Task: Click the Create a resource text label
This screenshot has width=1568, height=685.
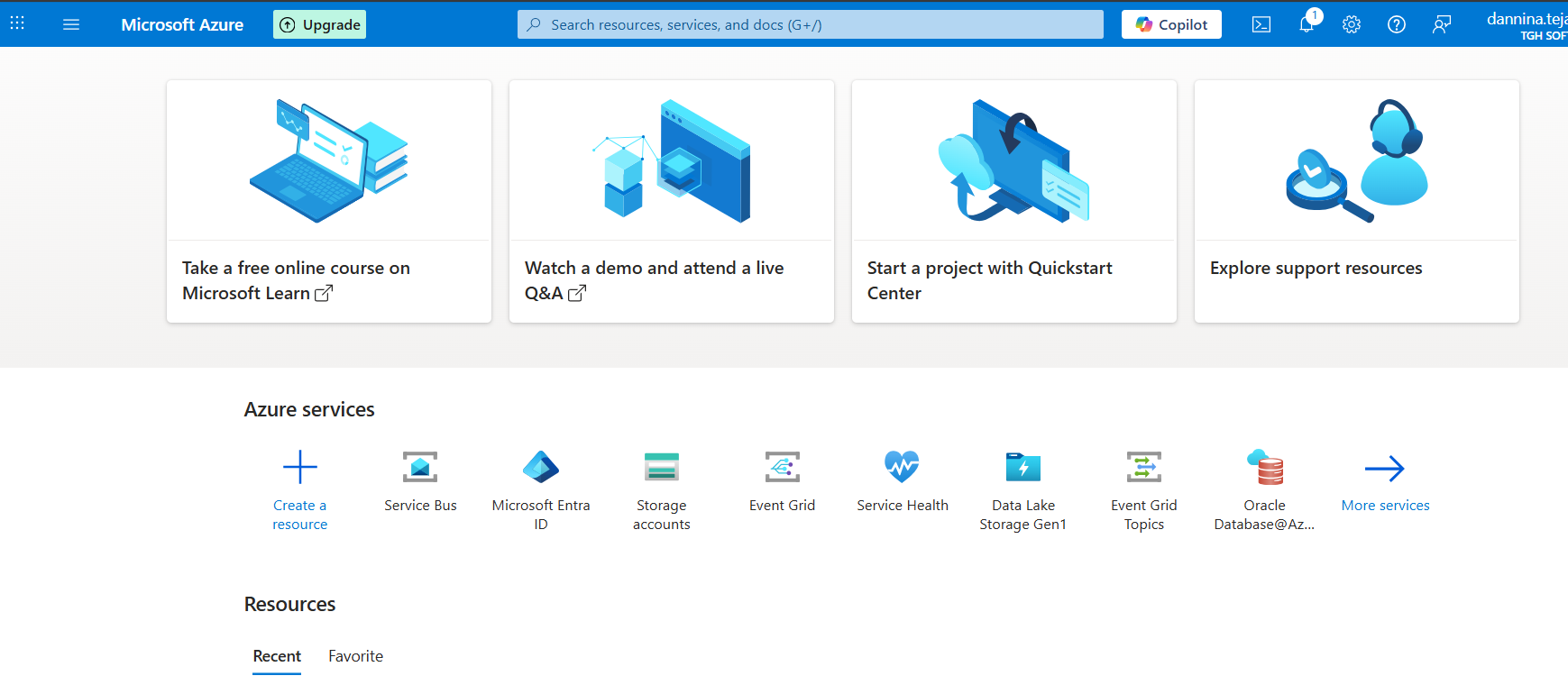Action: (x=300, y=515)
